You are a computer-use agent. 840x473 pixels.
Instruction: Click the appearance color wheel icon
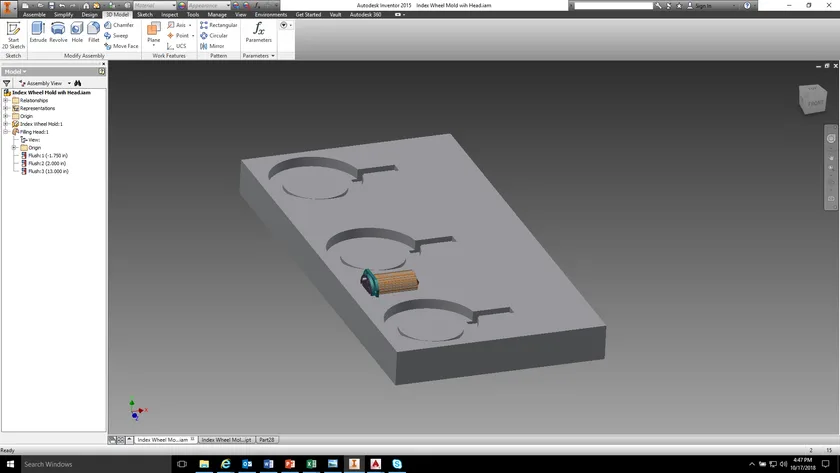click(x=182, y=5)
